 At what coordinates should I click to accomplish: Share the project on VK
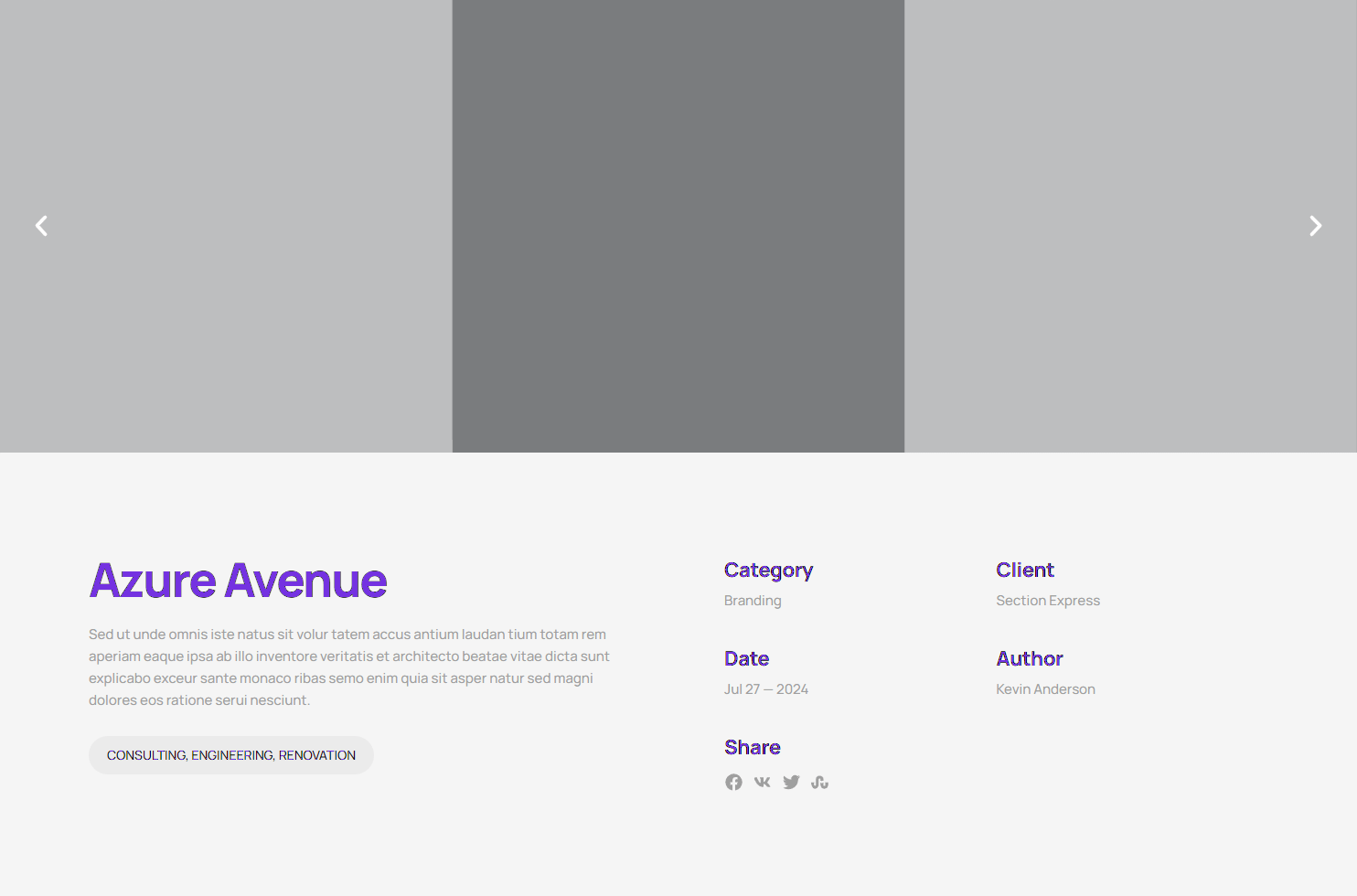(x=763, y=782)
